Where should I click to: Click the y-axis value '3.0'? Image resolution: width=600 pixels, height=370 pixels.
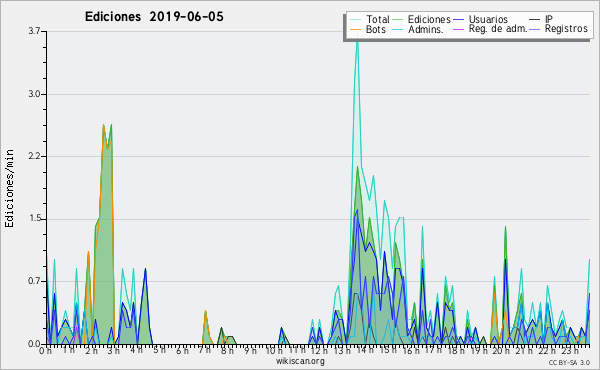pos(34,94)
